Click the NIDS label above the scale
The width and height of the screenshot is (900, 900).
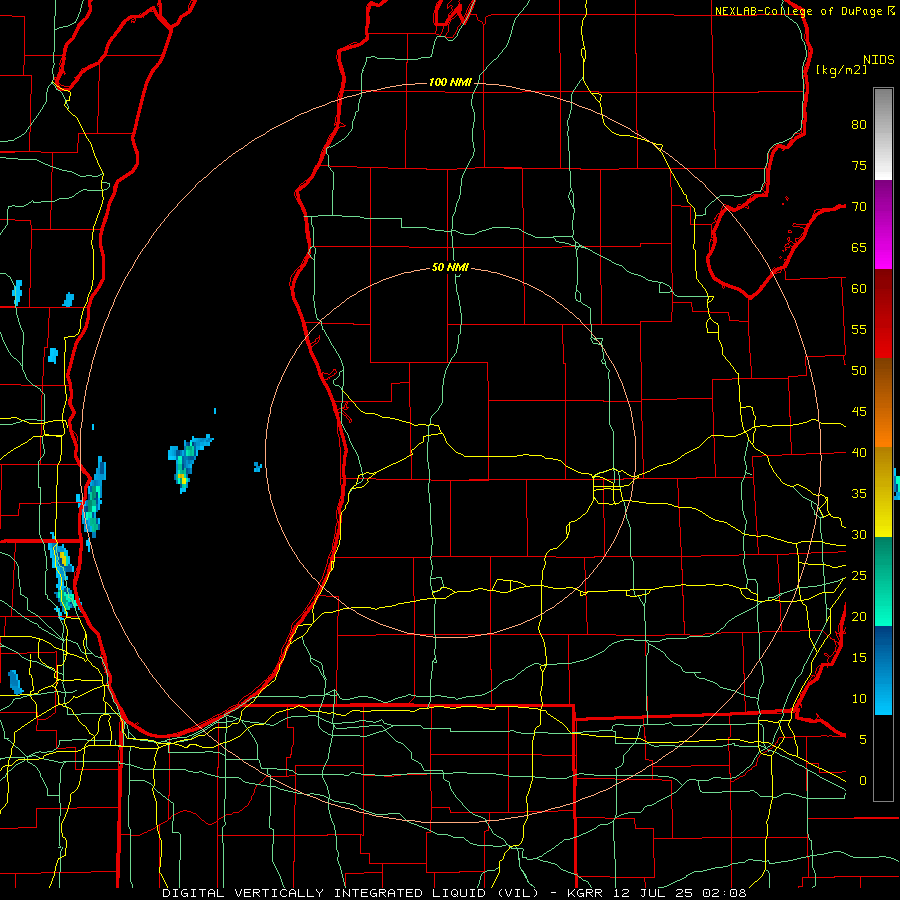(879, 60)
